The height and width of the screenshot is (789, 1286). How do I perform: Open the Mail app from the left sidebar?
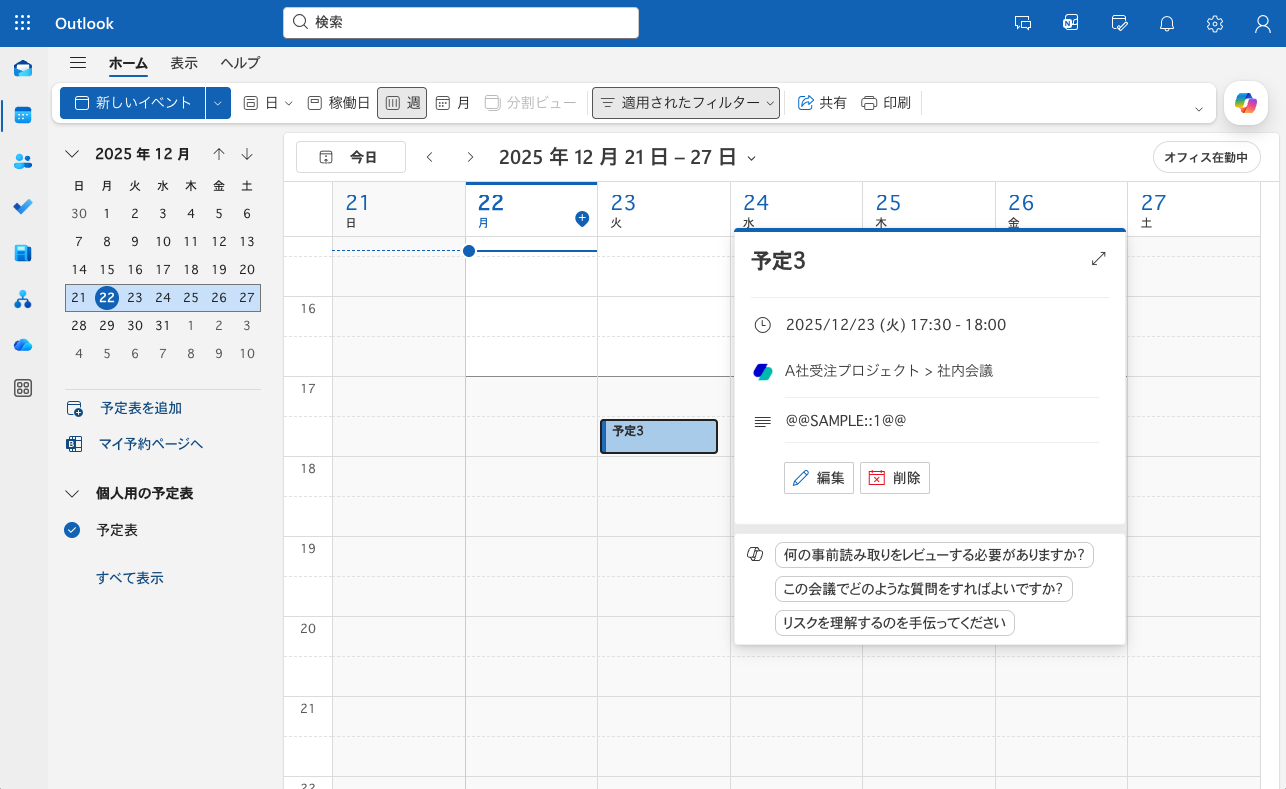click(x=23, y=68)
